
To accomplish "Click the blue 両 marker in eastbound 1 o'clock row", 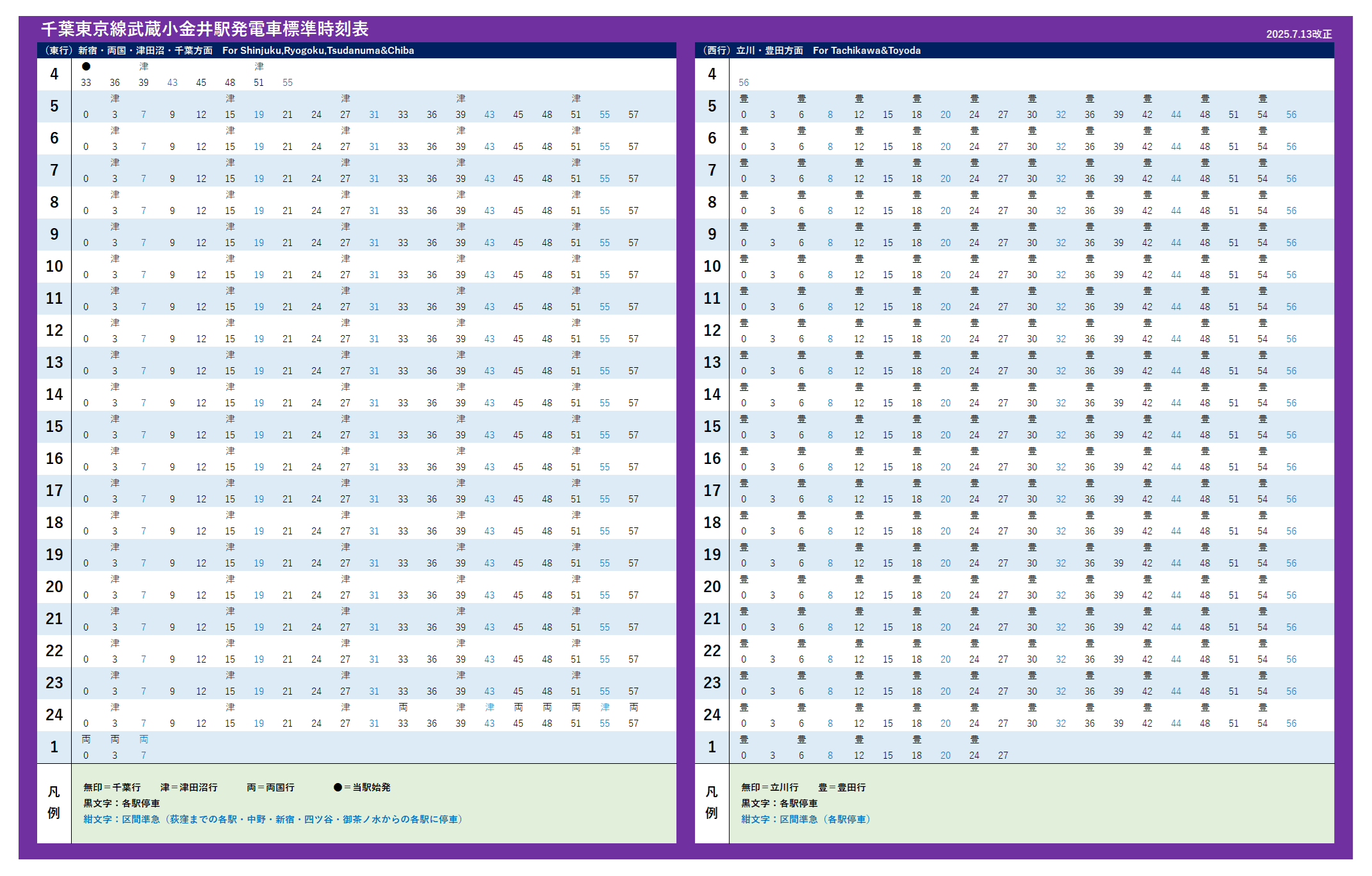I will tap(143, 740).
